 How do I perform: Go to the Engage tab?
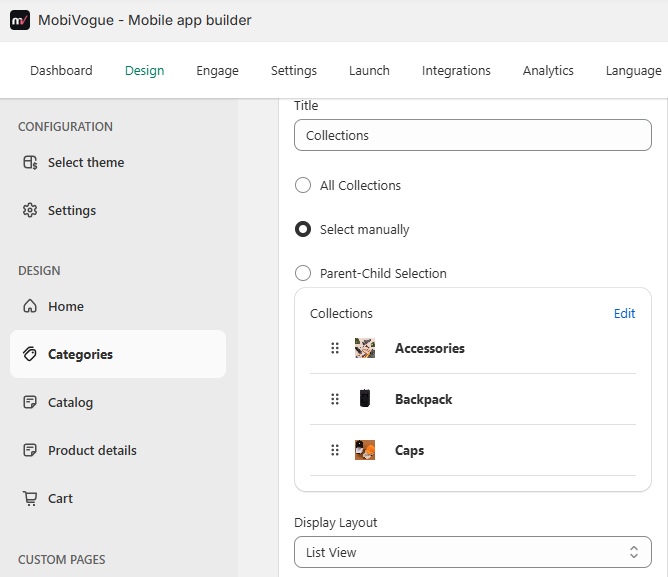[x=217, y=70]
